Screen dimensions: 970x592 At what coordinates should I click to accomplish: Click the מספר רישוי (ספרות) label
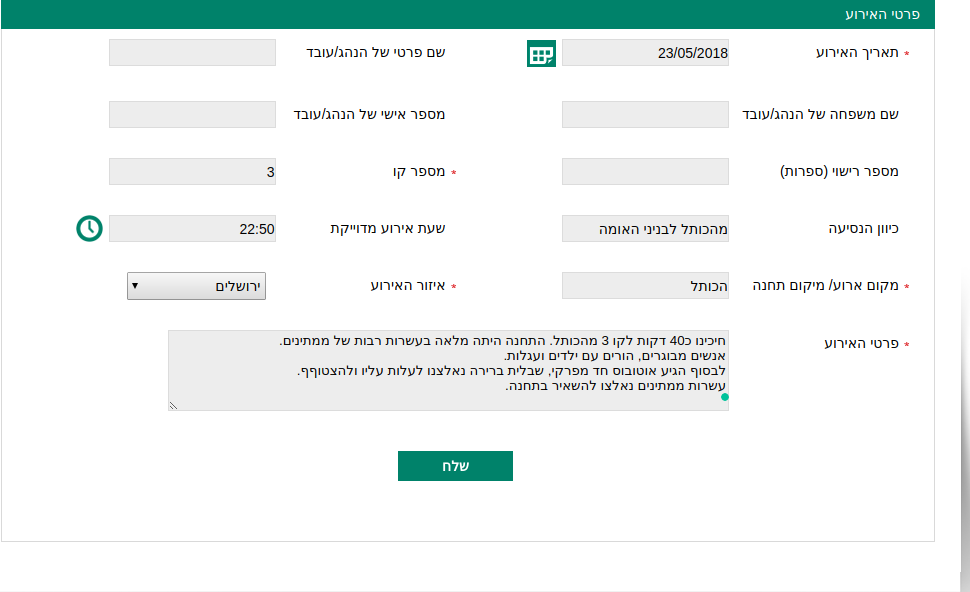(839, 171)
